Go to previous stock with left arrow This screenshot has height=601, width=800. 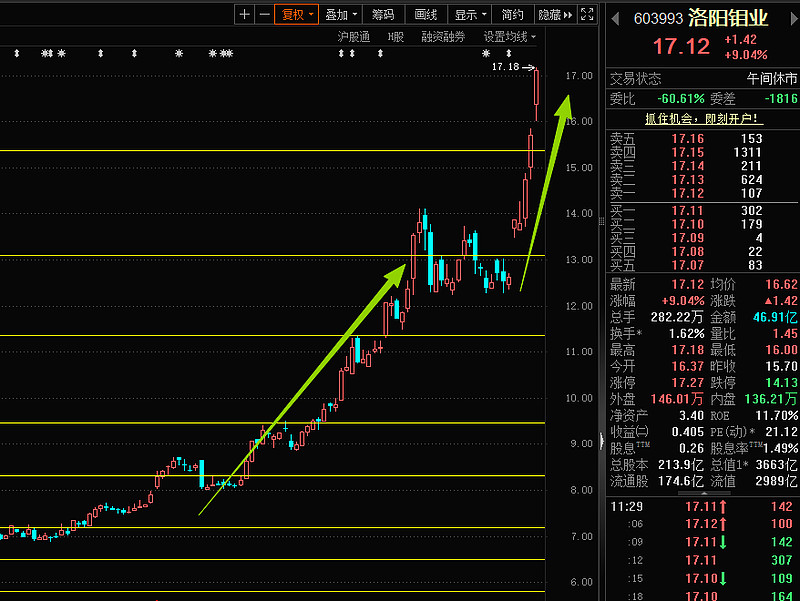point(615,19)
